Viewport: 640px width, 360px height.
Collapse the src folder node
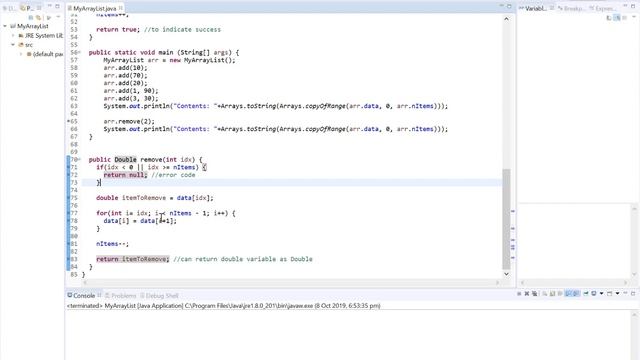tap(13, 45)
